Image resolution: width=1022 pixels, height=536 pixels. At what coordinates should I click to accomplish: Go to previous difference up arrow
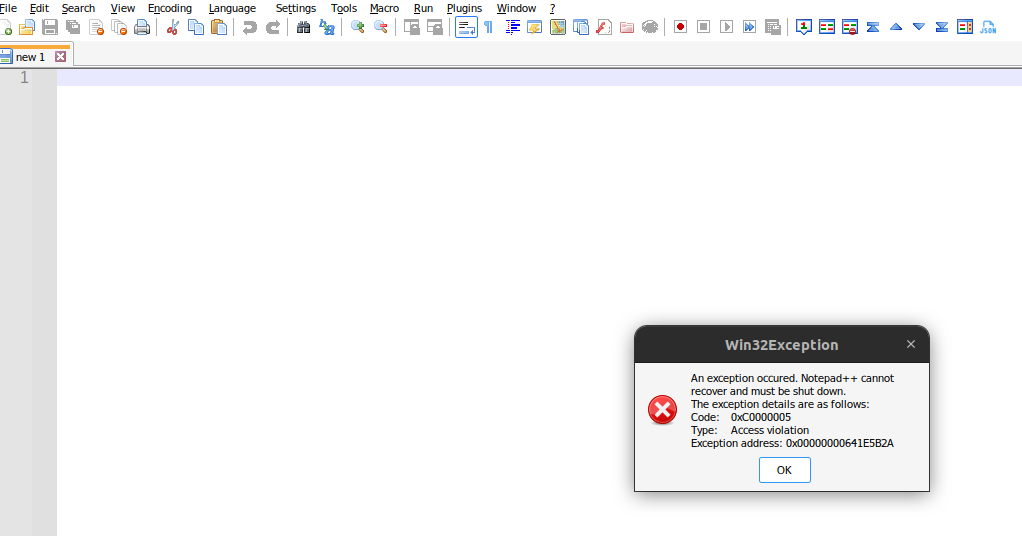click(896, 27)
